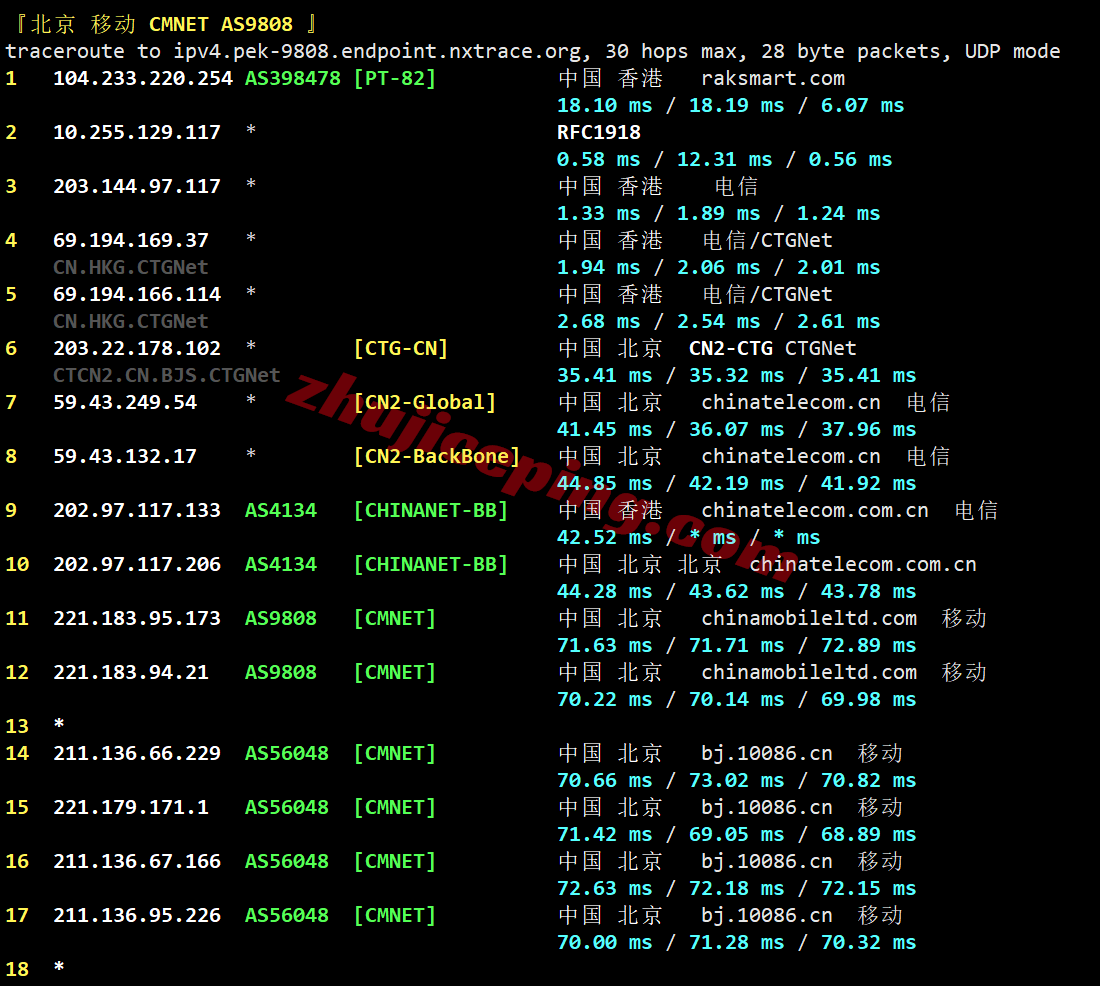The height and width of the screenshot is (986, 1100).
Task: Click the [PT-82] tag
Action: click(395, 79)
